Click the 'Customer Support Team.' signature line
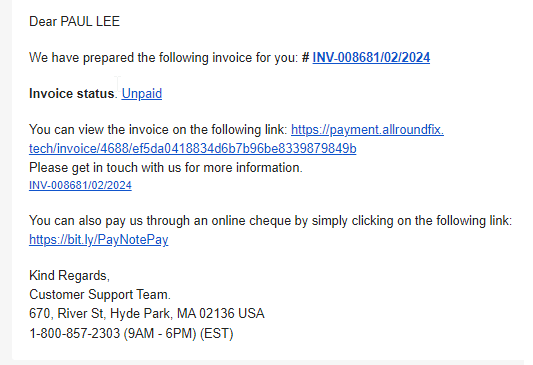The width and height of the screenshot is (533, 365). (100, 294)
